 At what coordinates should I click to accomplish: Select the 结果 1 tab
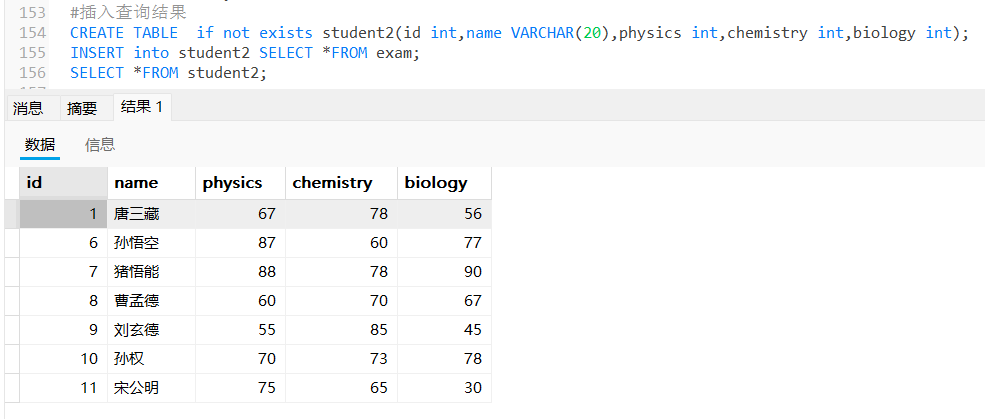pyautogui.click(x=142, y=107)
